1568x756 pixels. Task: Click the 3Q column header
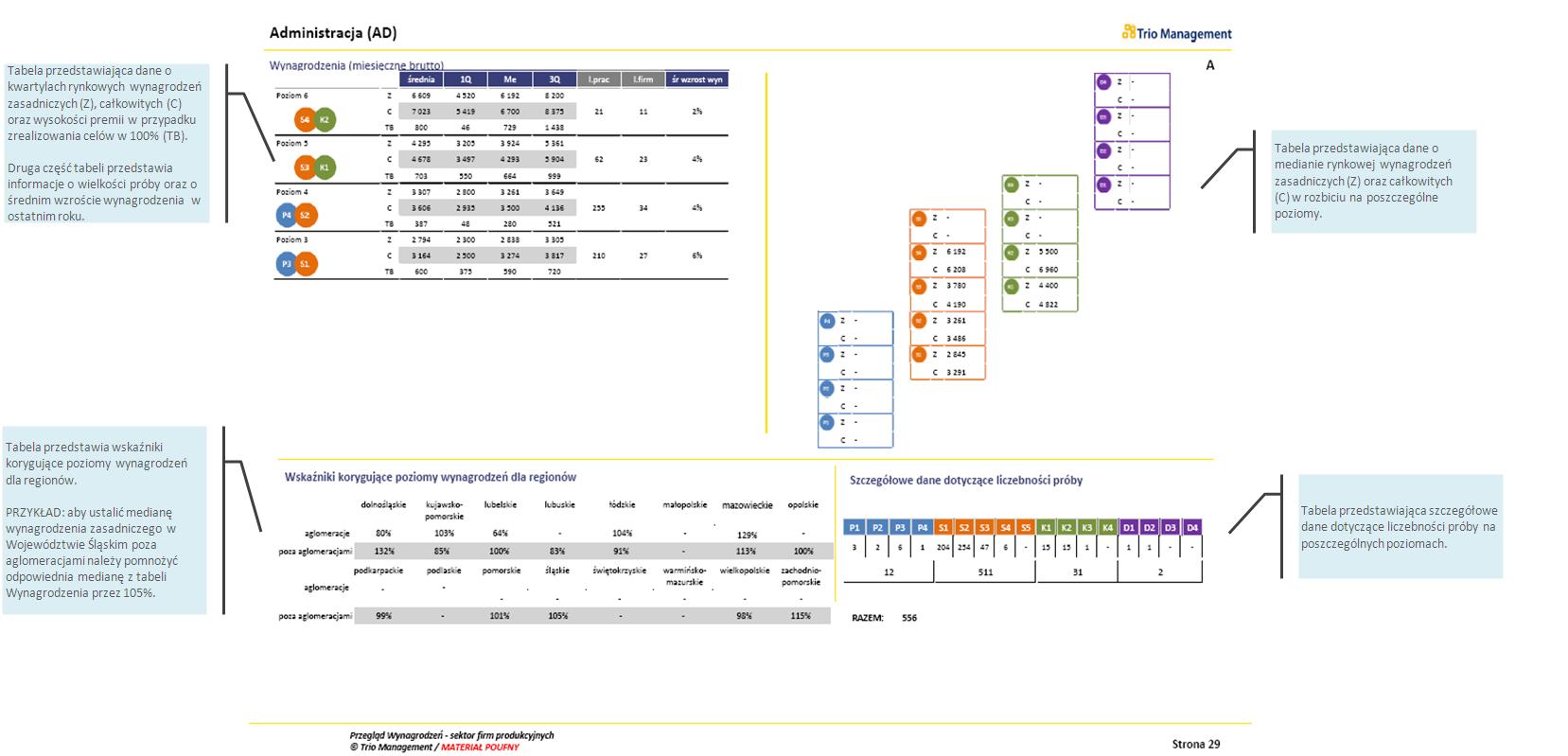(555, 79)
